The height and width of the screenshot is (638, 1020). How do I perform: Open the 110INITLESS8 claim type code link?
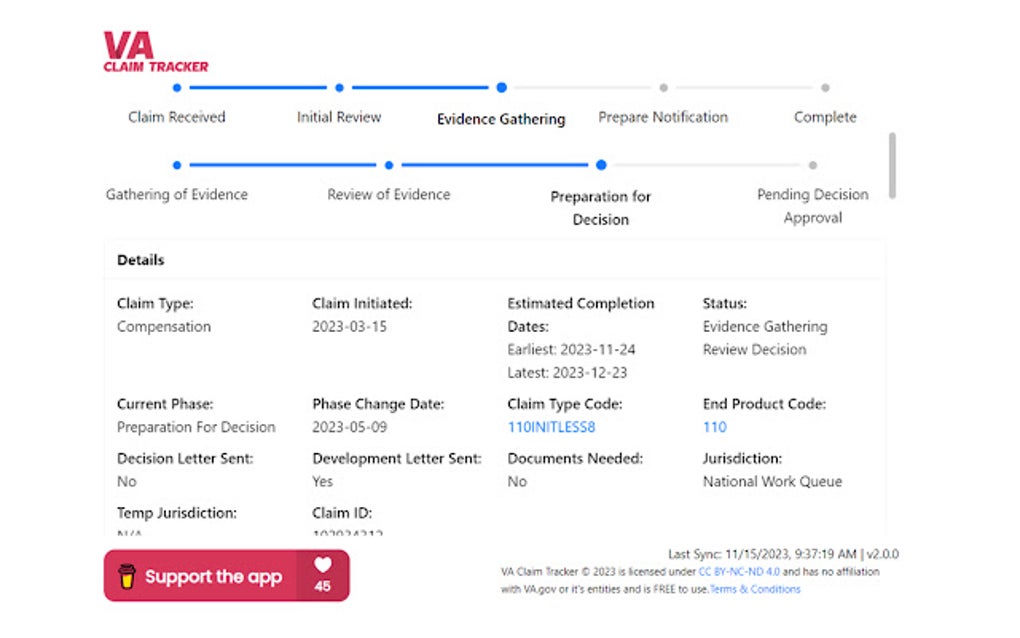(553, 426)
